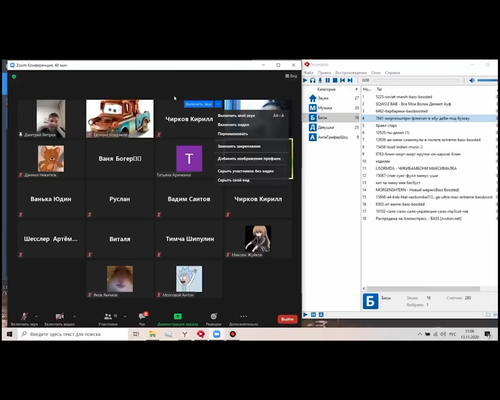
Task: Click the small play icon in Soundpad bottom bar
Action: tap(305, 314)
